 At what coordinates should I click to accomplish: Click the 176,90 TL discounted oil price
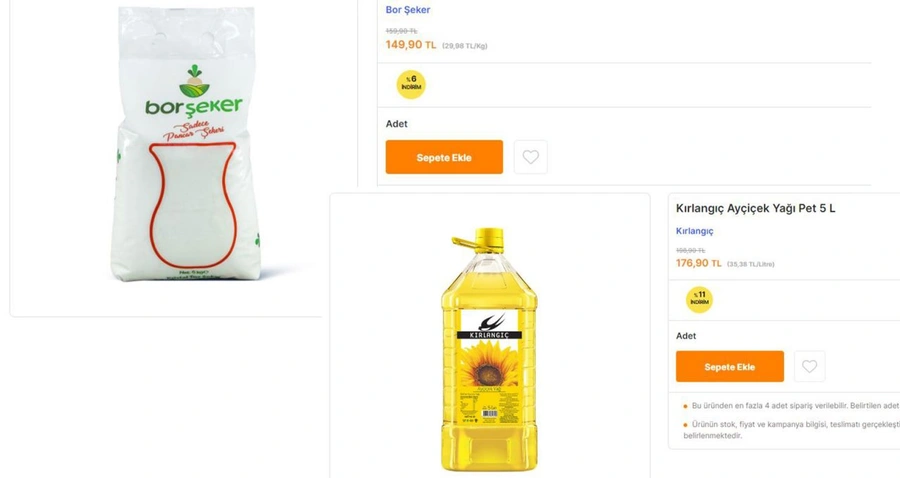(x=699, y=263)
